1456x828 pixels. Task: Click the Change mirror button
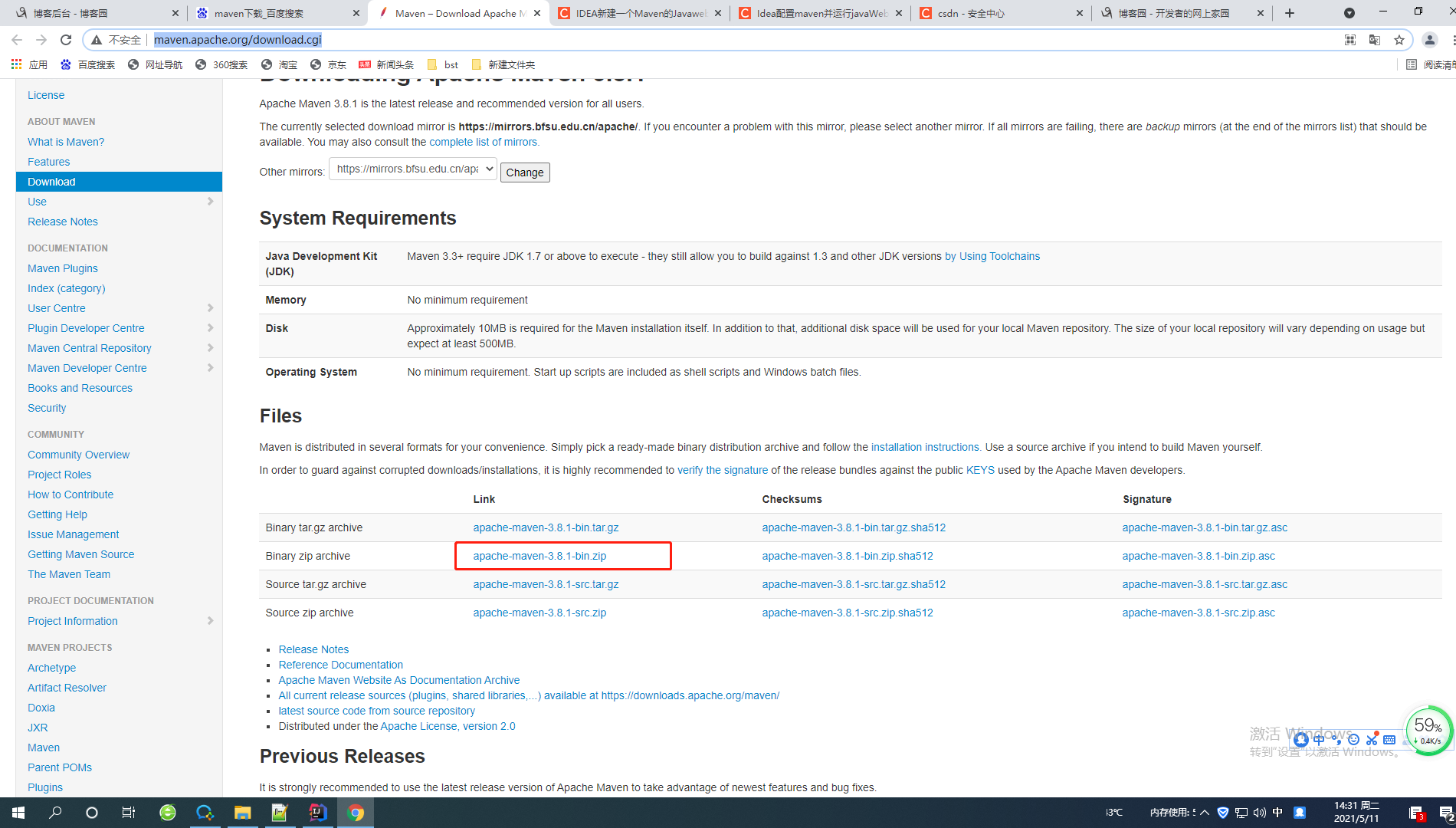[x=525, y=172]
